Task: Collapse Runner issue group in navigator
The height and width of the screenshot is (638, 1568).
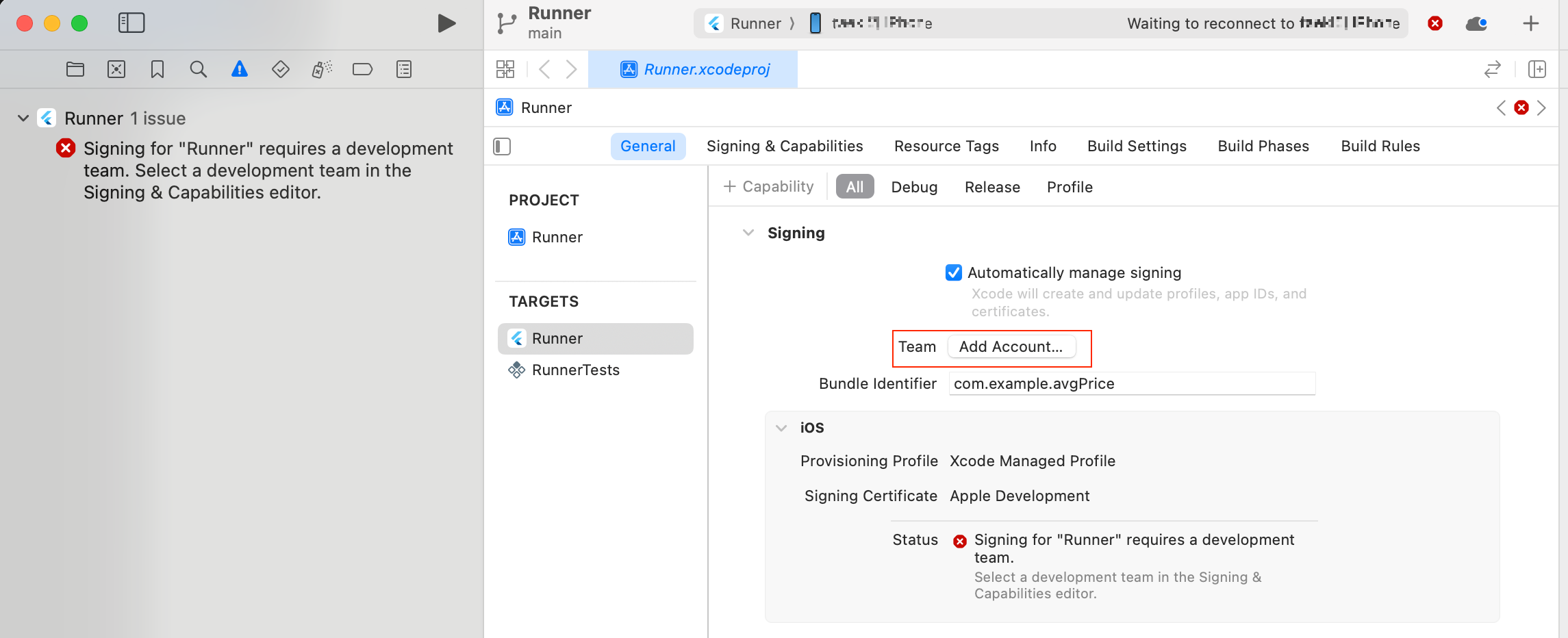Action: point(23,118)
